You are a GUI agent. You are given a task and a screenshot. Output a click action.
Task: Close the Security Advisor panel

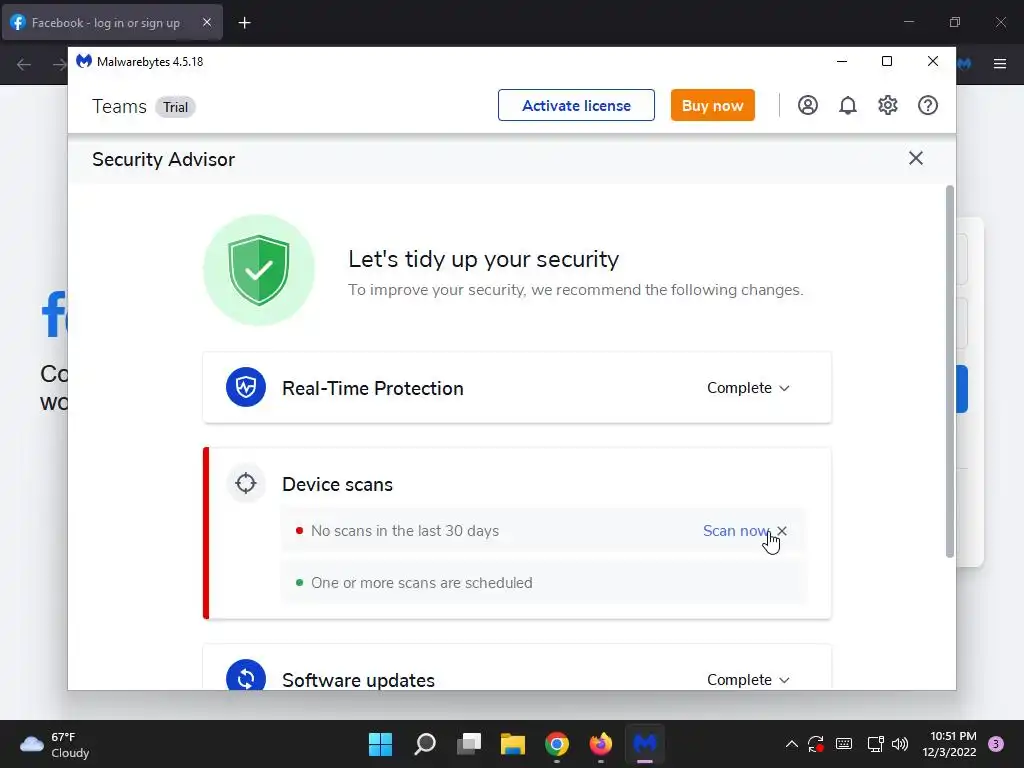(x=916, y=158)
